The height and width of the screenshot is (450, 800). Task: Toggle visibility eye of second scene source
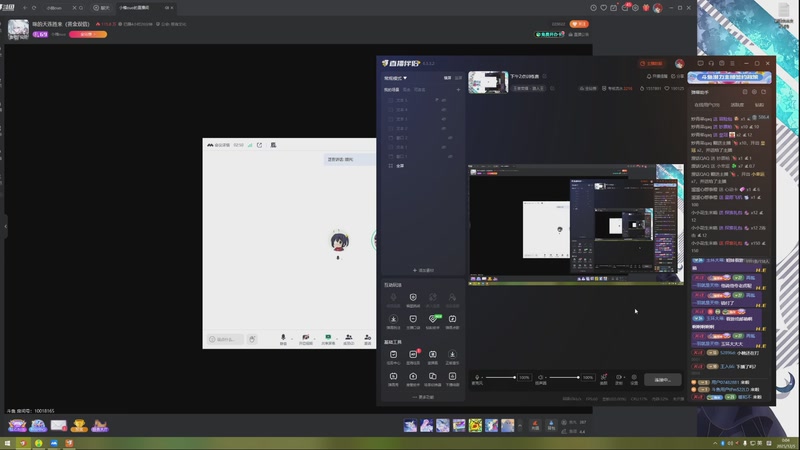[444, 110]
